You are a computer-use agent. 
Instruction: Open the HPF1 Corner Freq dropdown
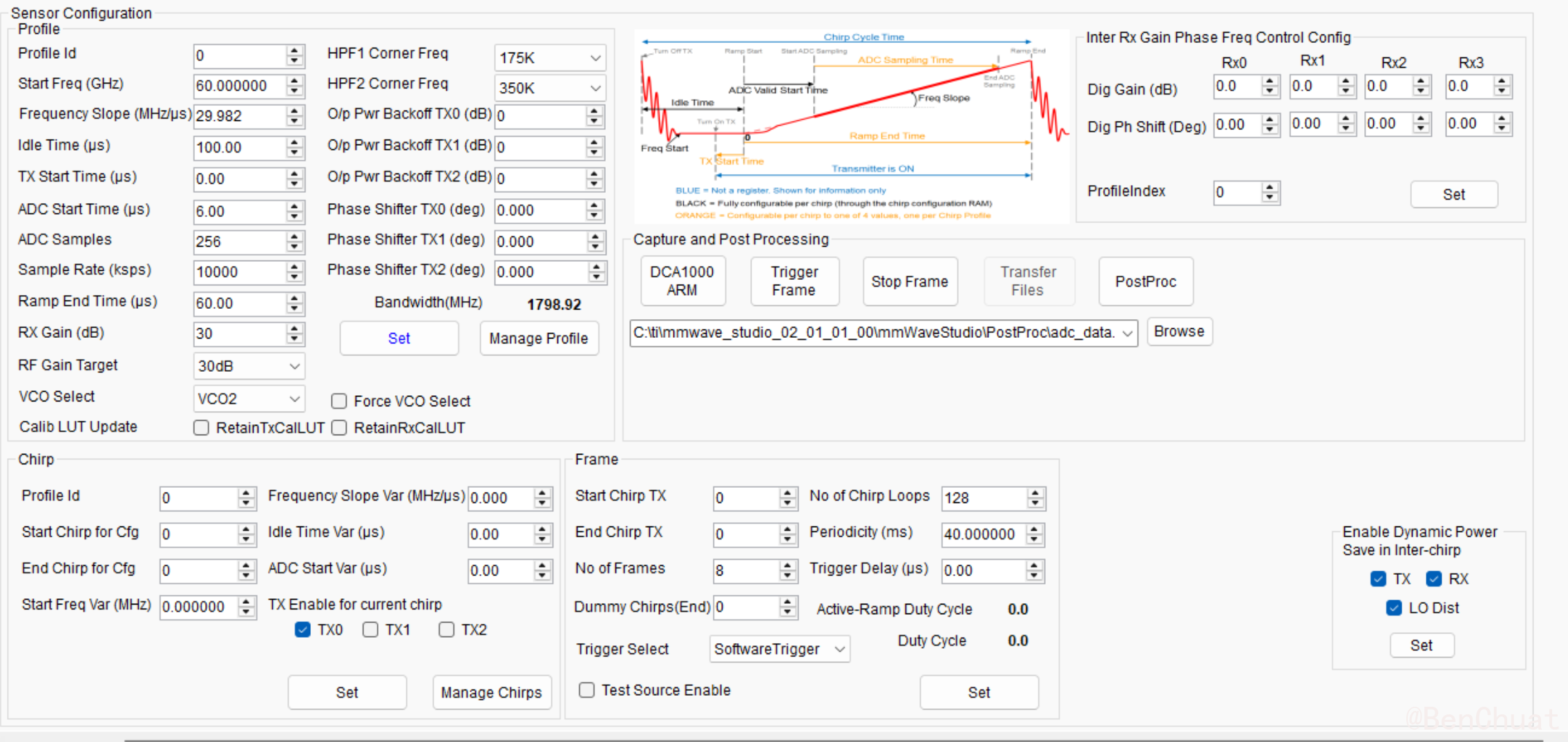point(550,58)
